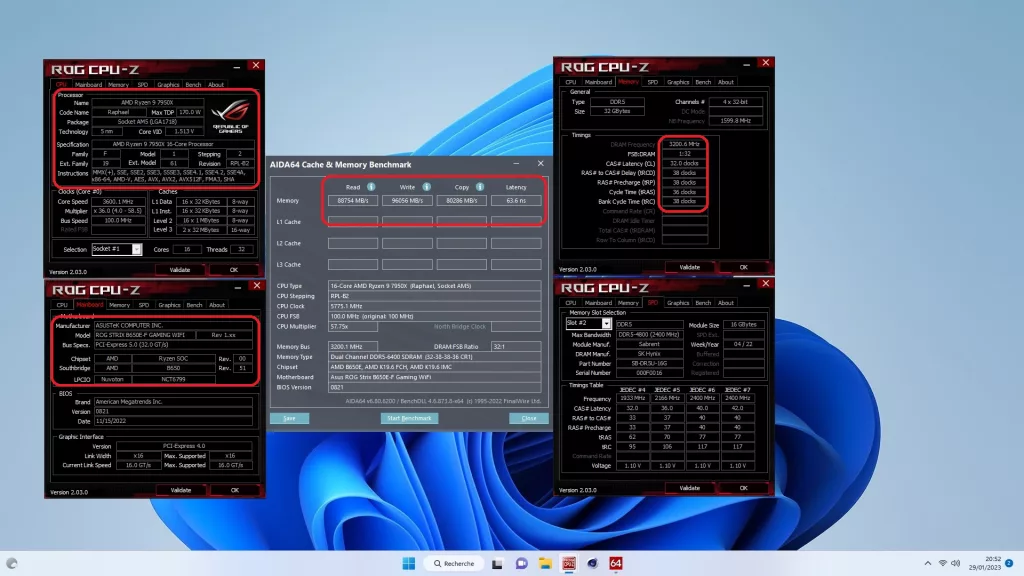Open Microsoft Teams chat from taskbar
This screenshot has height=576, width=1024.
point(521,563)
